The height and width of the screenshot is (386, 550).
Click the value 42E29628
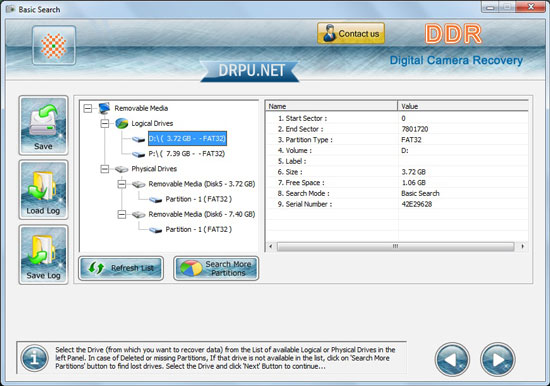point(417,204)
